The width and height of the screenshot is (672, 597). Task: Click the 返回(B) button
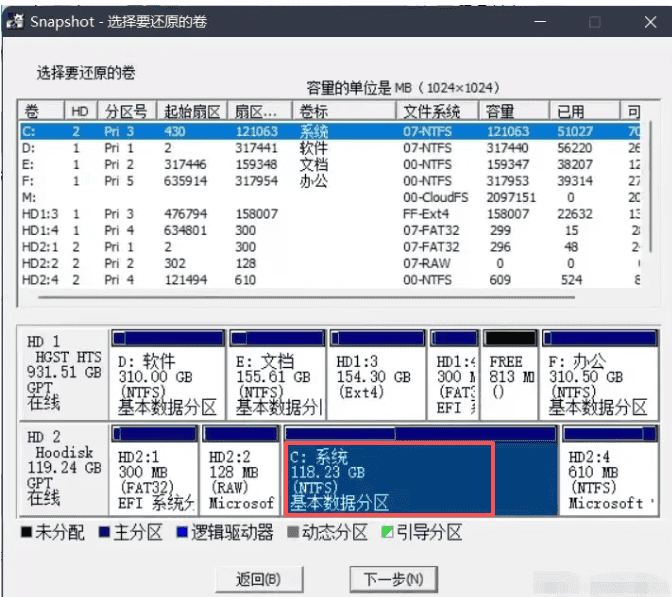coord(259,579)
